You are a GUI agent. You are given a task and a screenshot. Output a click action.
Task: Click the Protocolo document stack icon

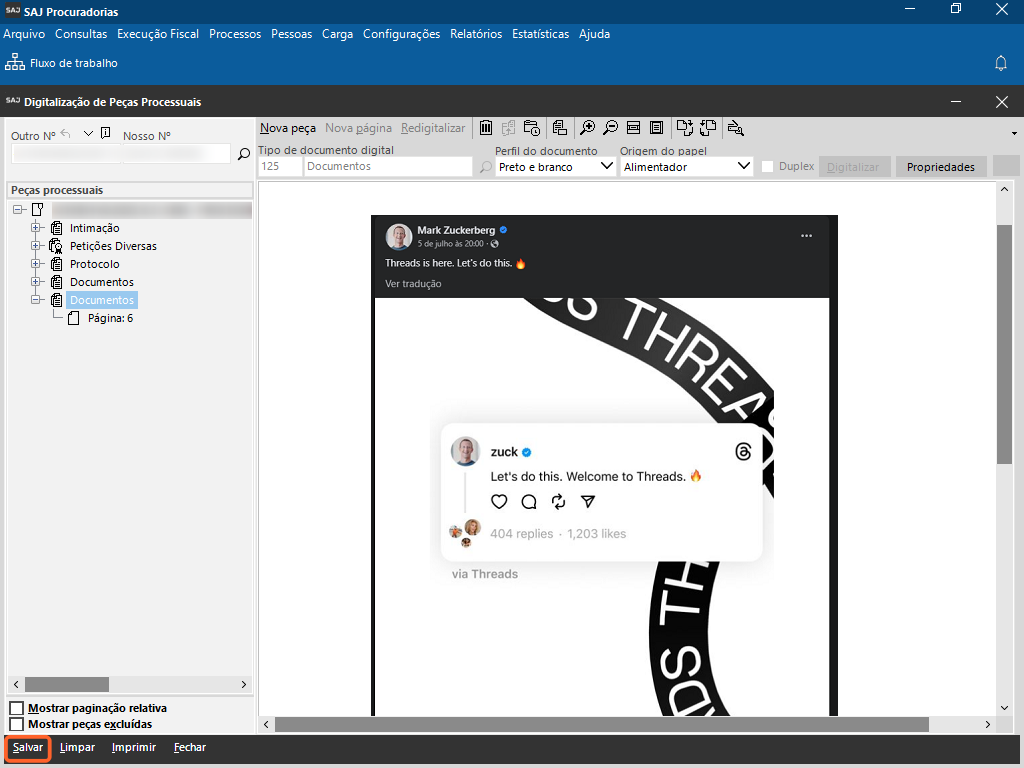point(57,264)
